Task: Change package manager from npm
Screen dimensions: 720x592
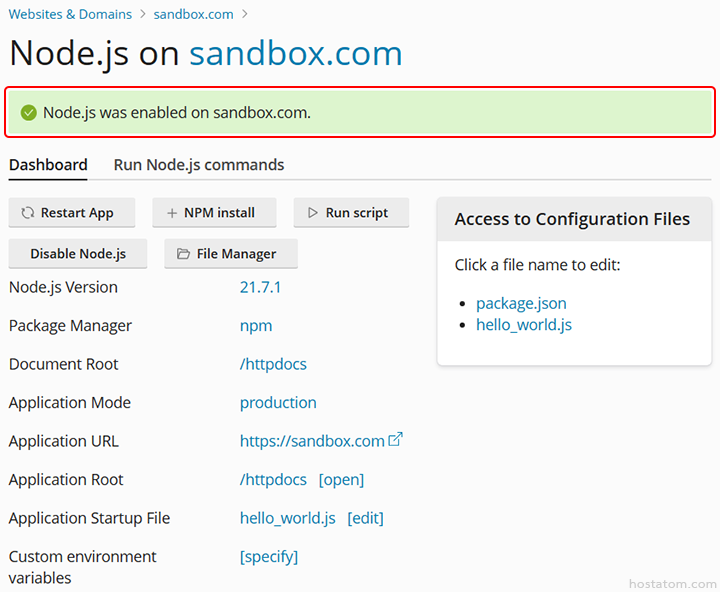Action: 256,326
